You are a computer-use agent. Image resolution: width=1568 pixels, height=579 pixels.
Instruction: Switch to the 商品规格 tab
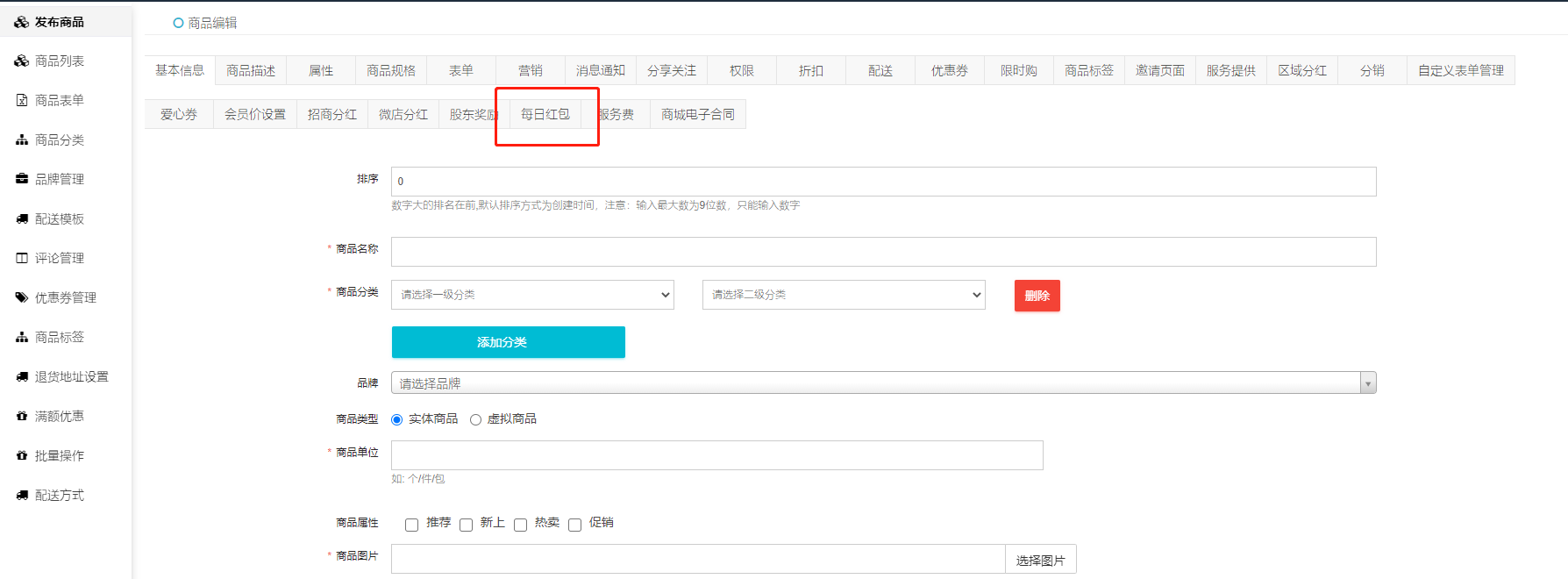pos(390,70)
